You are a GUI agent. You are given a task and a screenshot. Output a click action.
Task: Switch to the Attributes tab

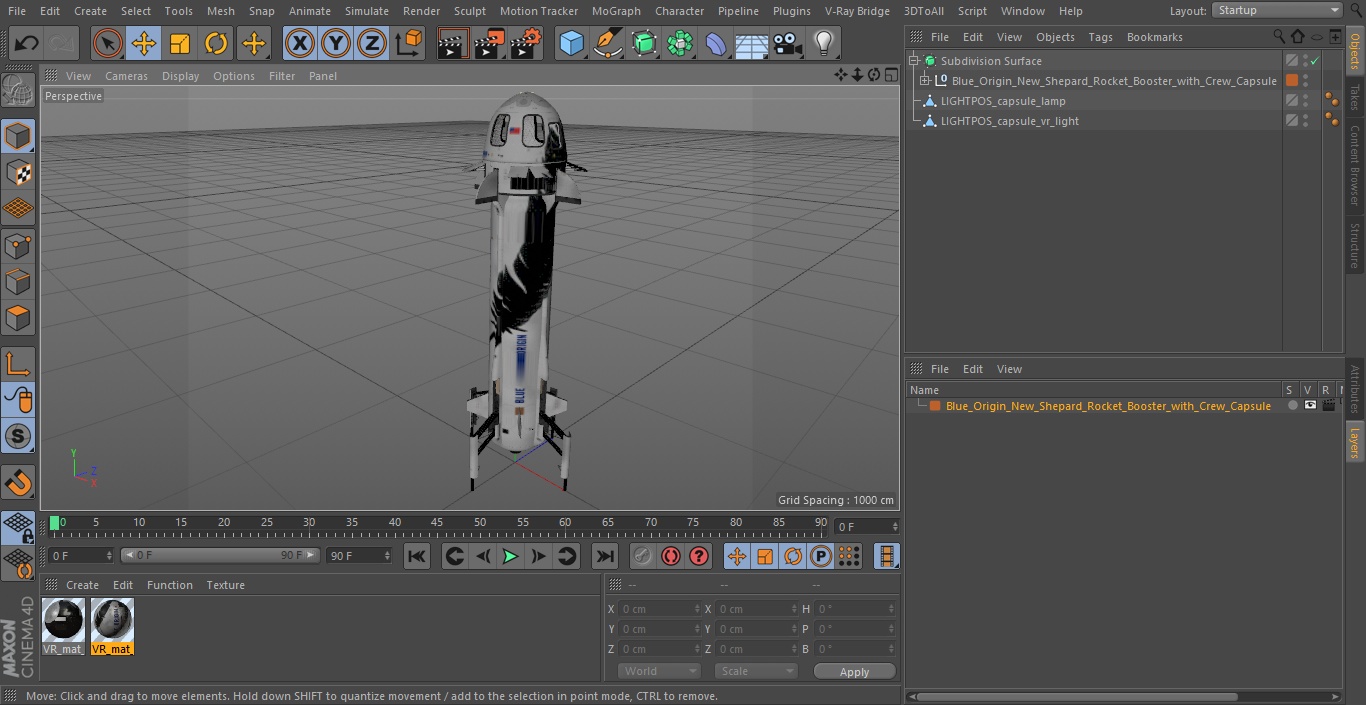(x=1355, y=389)
